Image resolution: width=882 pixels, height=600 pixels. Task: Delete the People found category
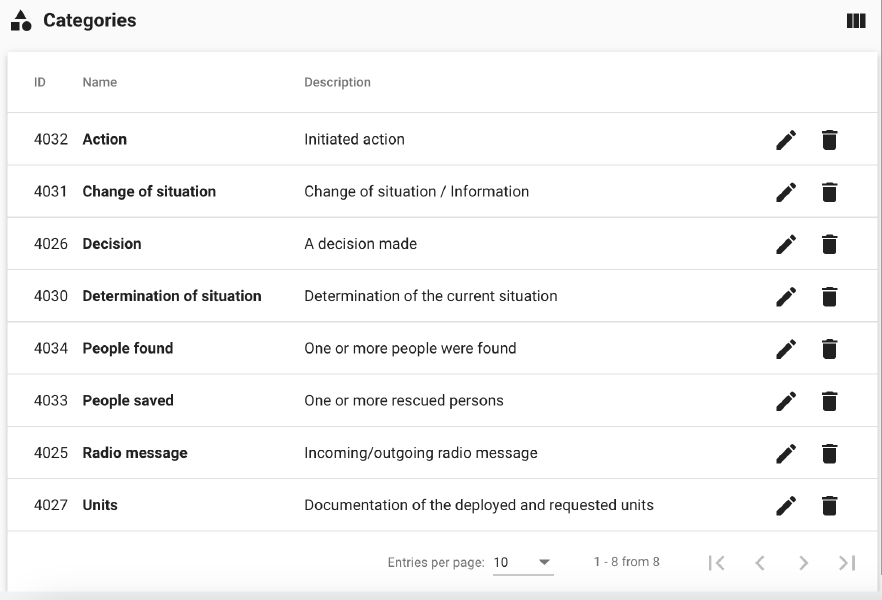coord(829,349)
